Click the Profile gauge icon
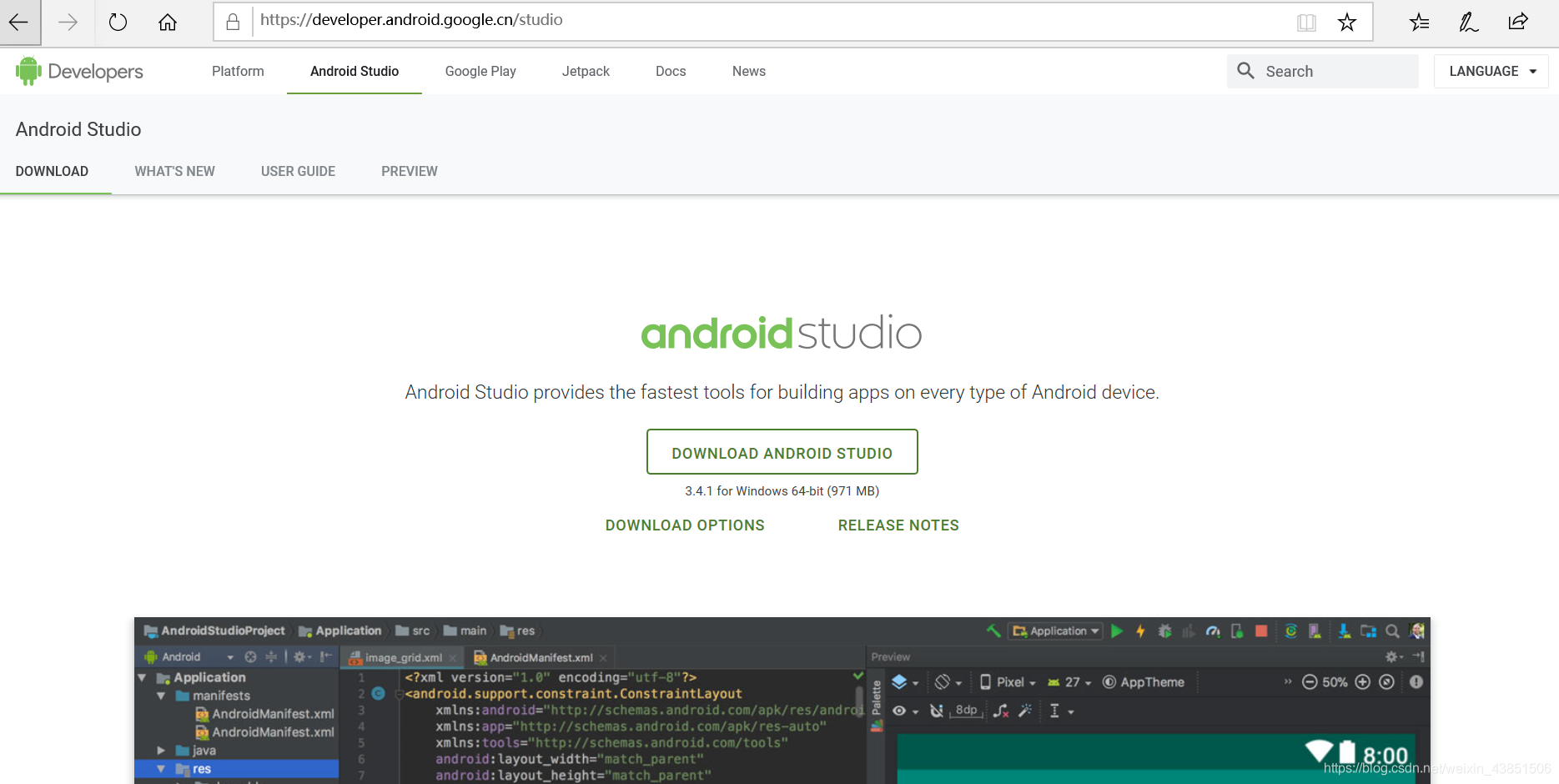The image size is (1559, 784). [1213, 631]
